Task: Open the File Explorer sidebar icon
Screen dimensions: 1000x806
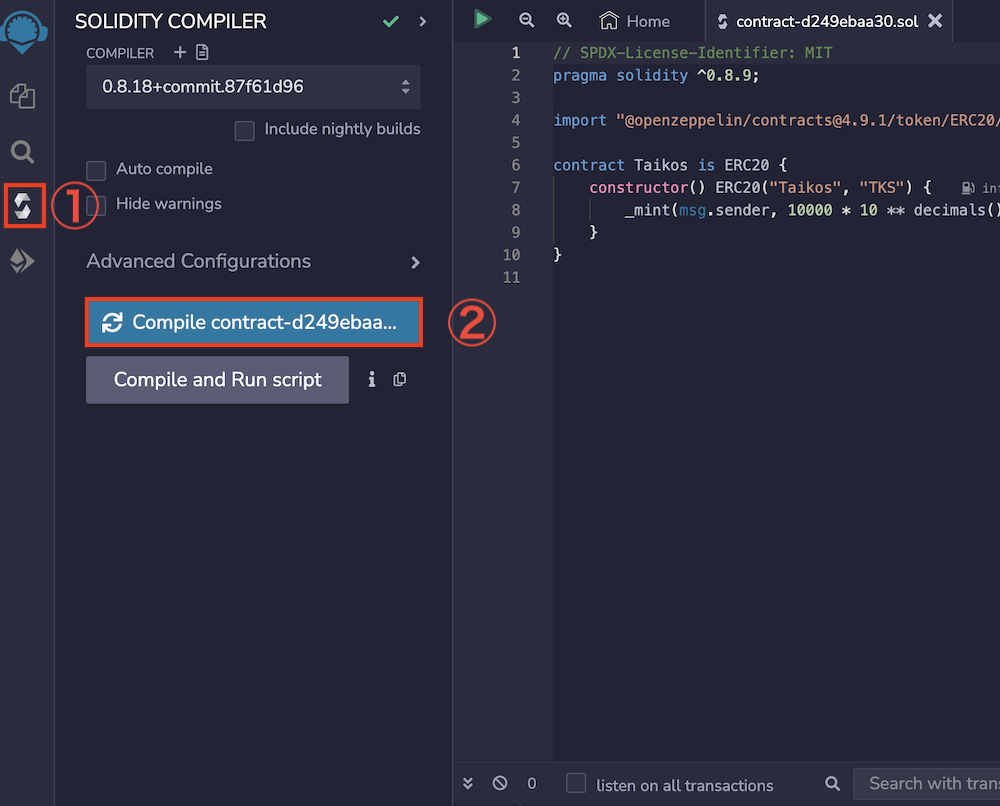Action: point(22,96)
